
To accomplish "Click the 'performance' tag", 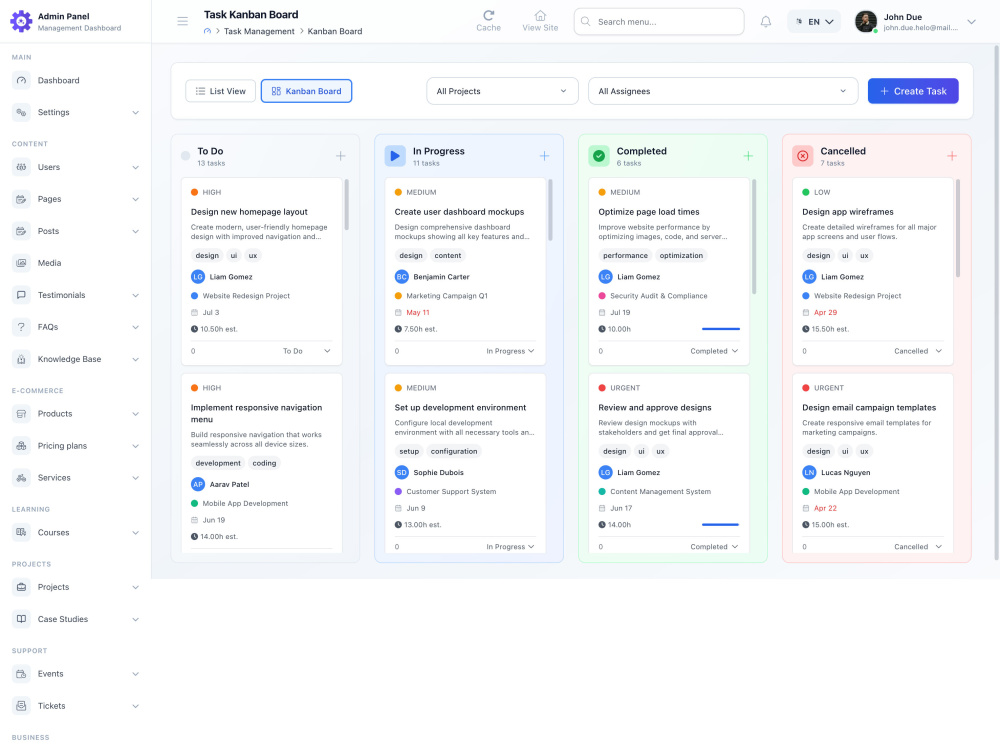I will point(625,256).
